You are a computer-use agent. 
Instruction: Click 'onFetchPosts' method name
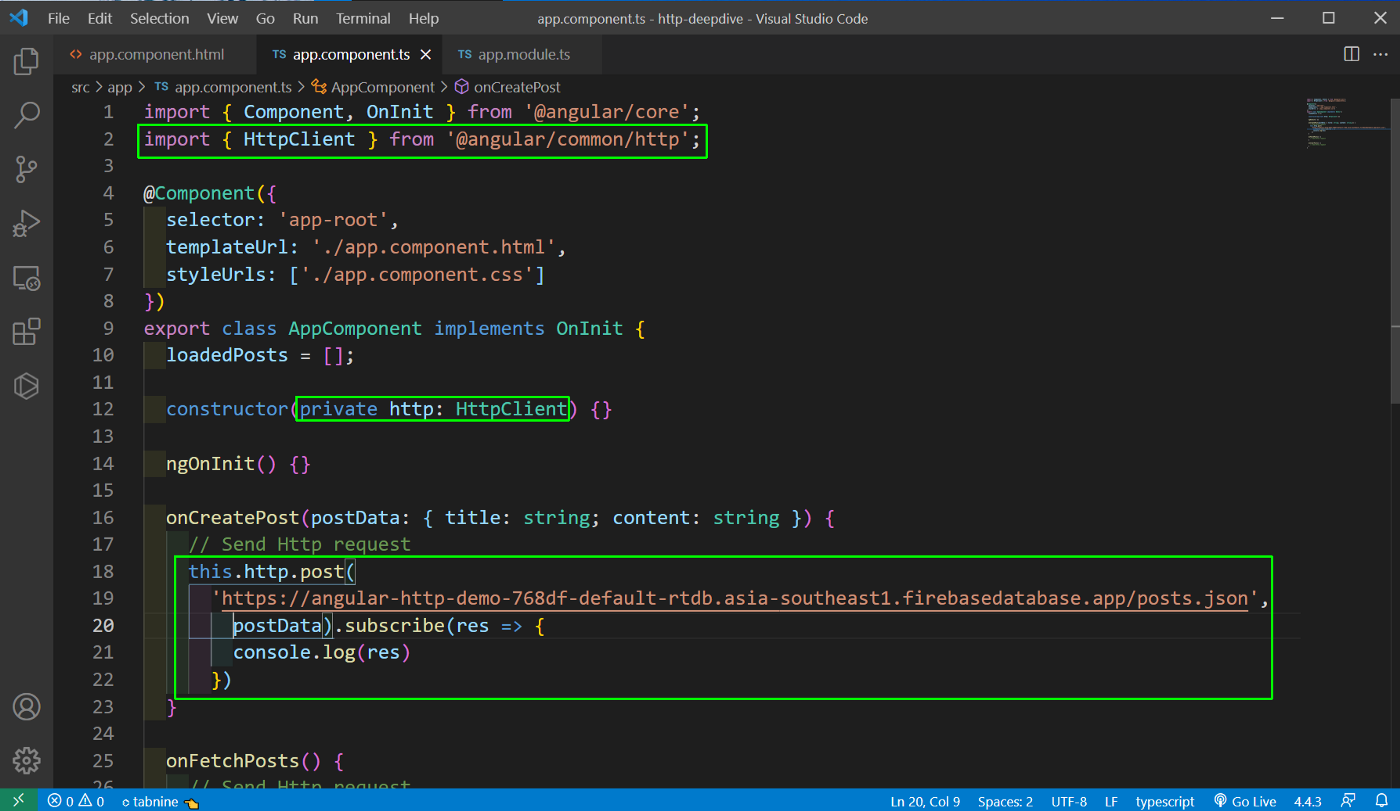pos(233,761)
